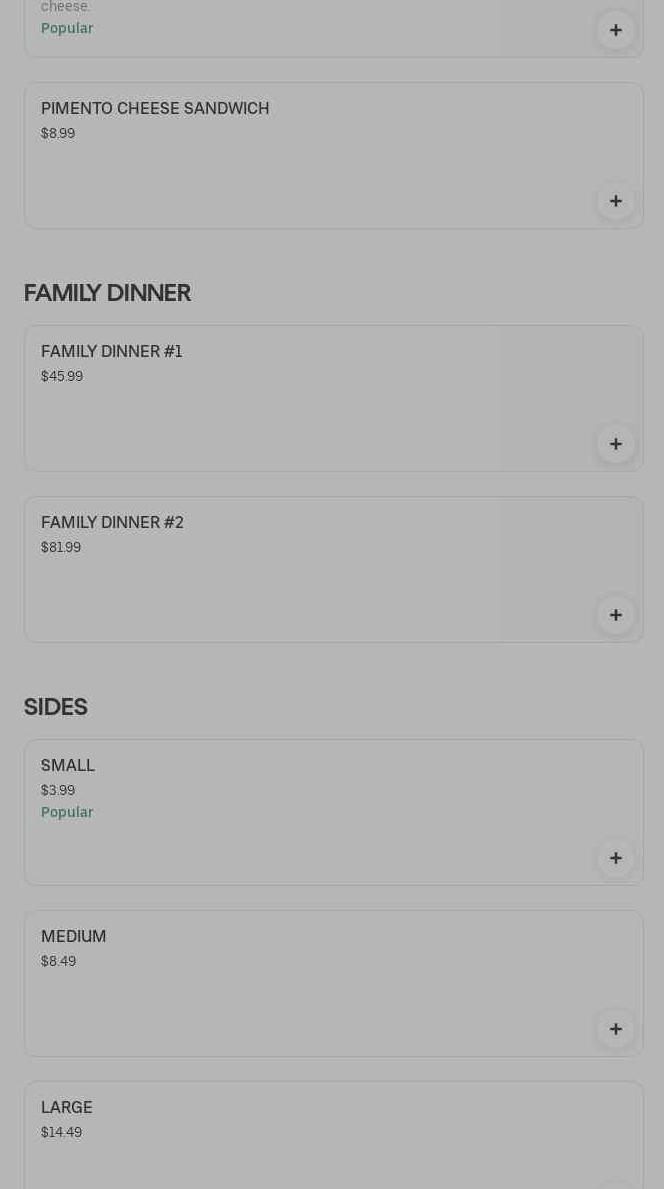Select the Family Dinner #2 title
The width and height of the screenshot is (664, 1189).
click(x=112, y=522)
